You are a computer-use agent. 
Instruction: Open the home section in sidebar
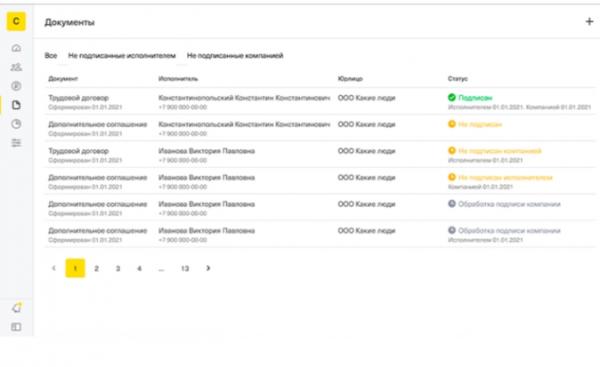click(x=16, y=48)
